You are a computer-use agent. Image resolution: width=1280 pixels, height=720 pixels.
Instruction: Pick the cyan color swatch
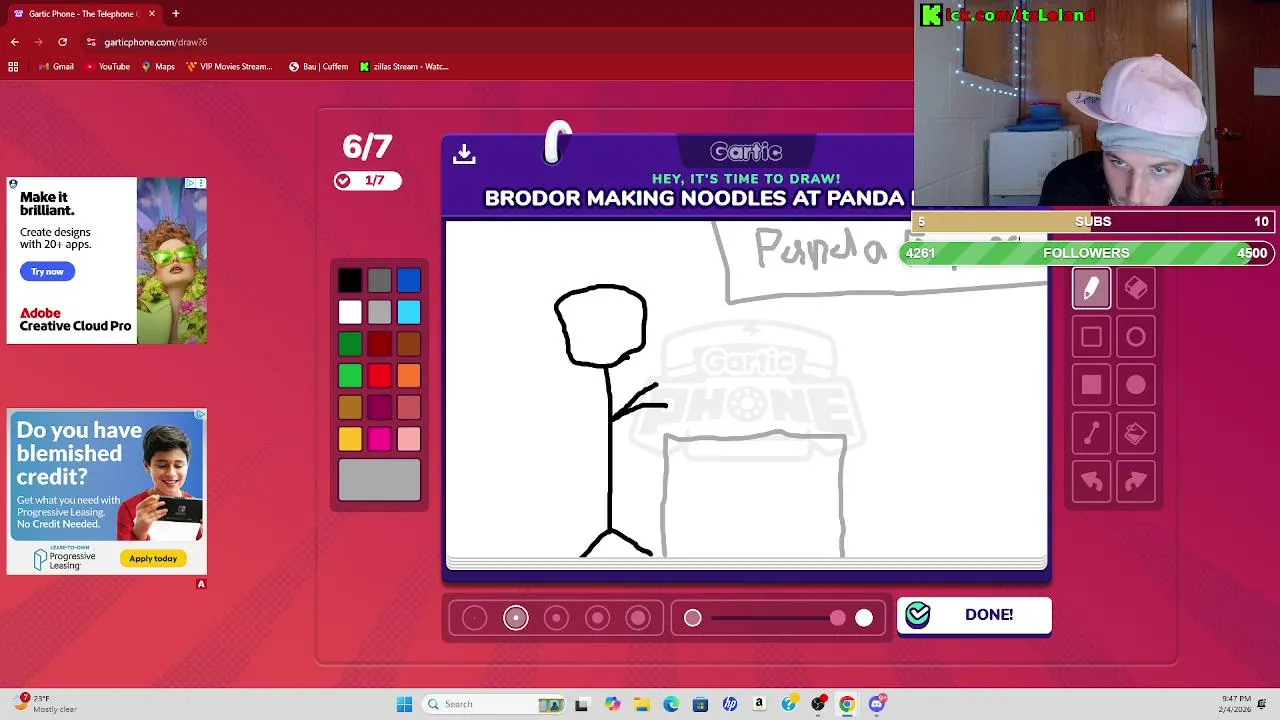[x=408, y=313]
